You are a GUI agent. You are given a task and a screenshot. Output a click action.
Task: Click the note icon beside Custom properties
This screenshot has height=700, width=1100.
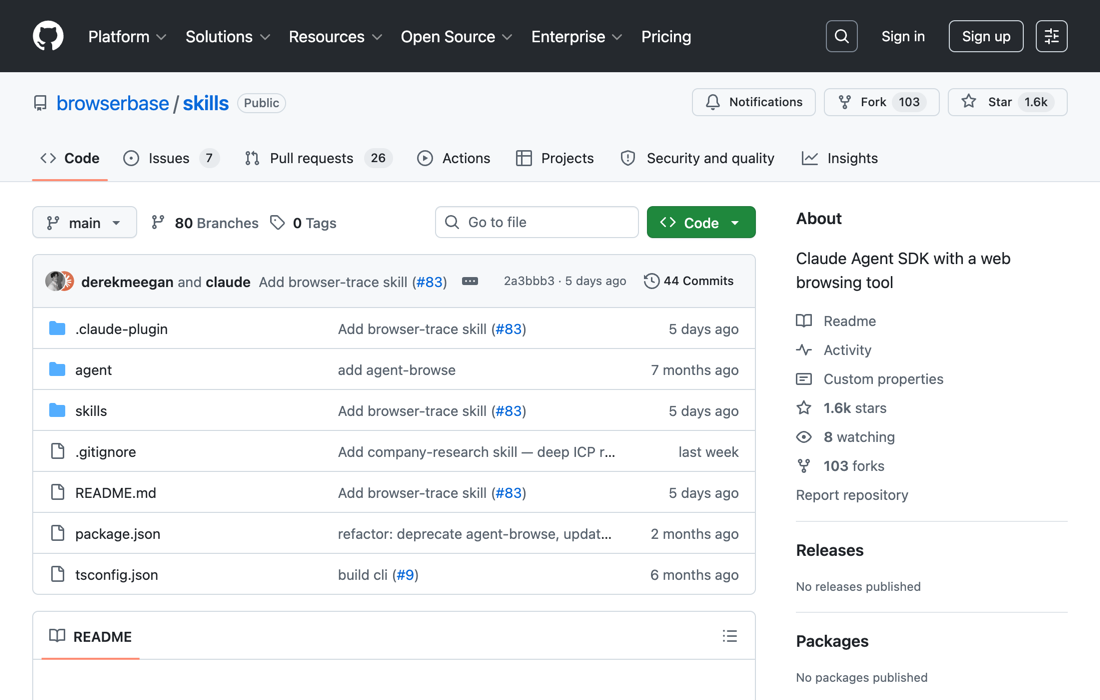pyautogui.click(x=804, y=379)
